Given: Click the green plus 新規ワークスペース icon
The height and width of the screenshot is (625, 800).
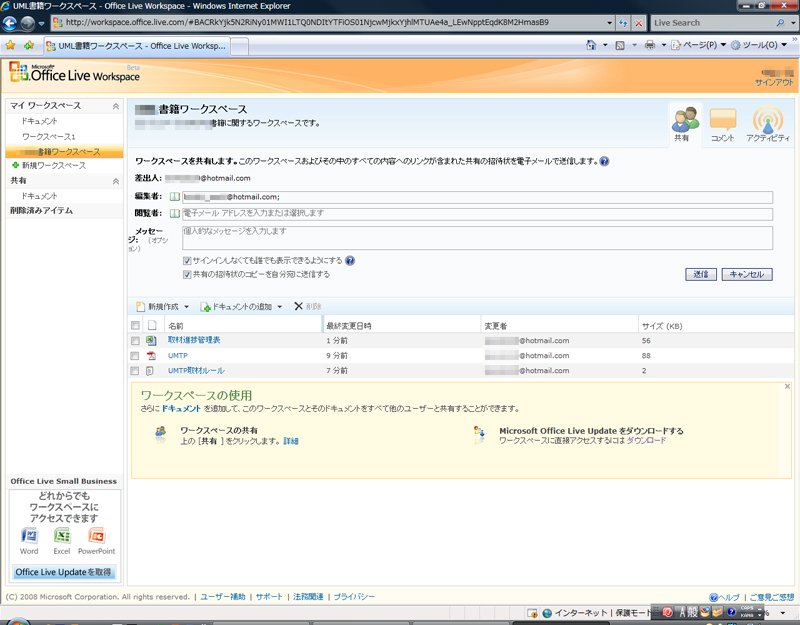Looking at the screenshot, I should pyautogui.click(x=15, y=165).
